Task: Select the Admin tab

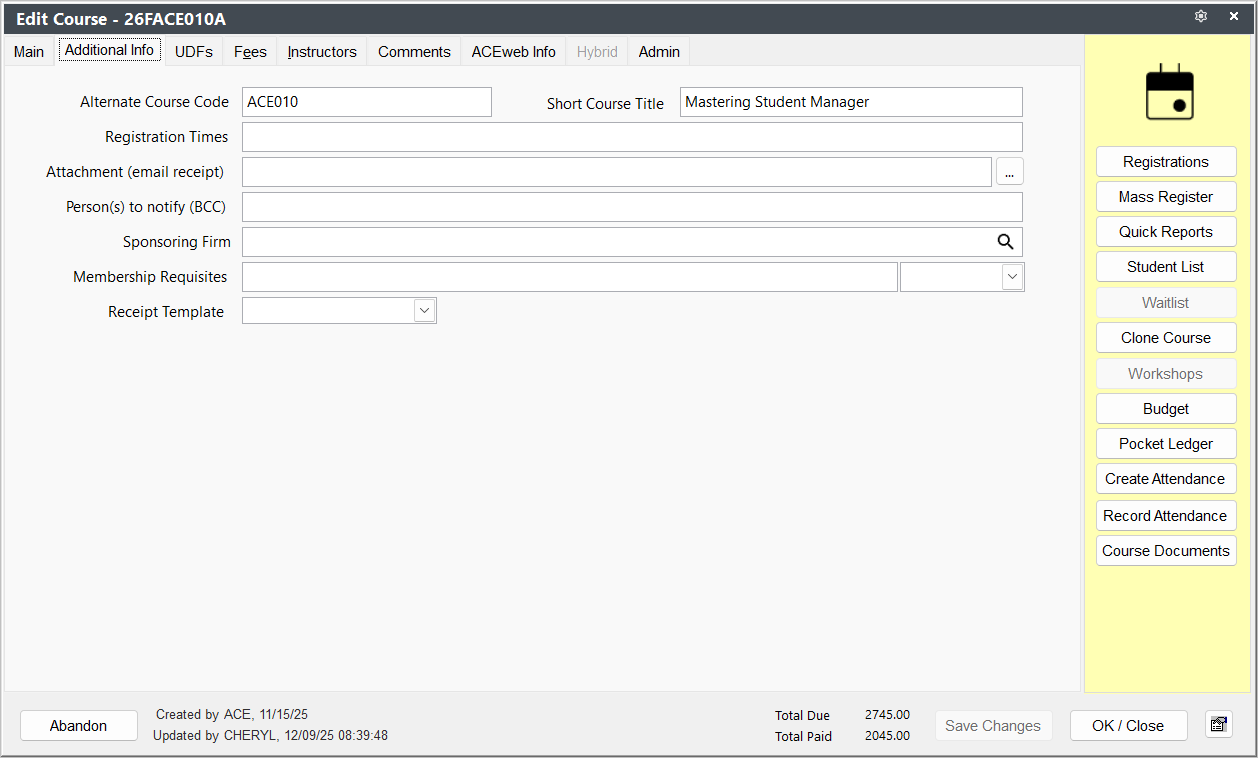Action: (659, 52)
